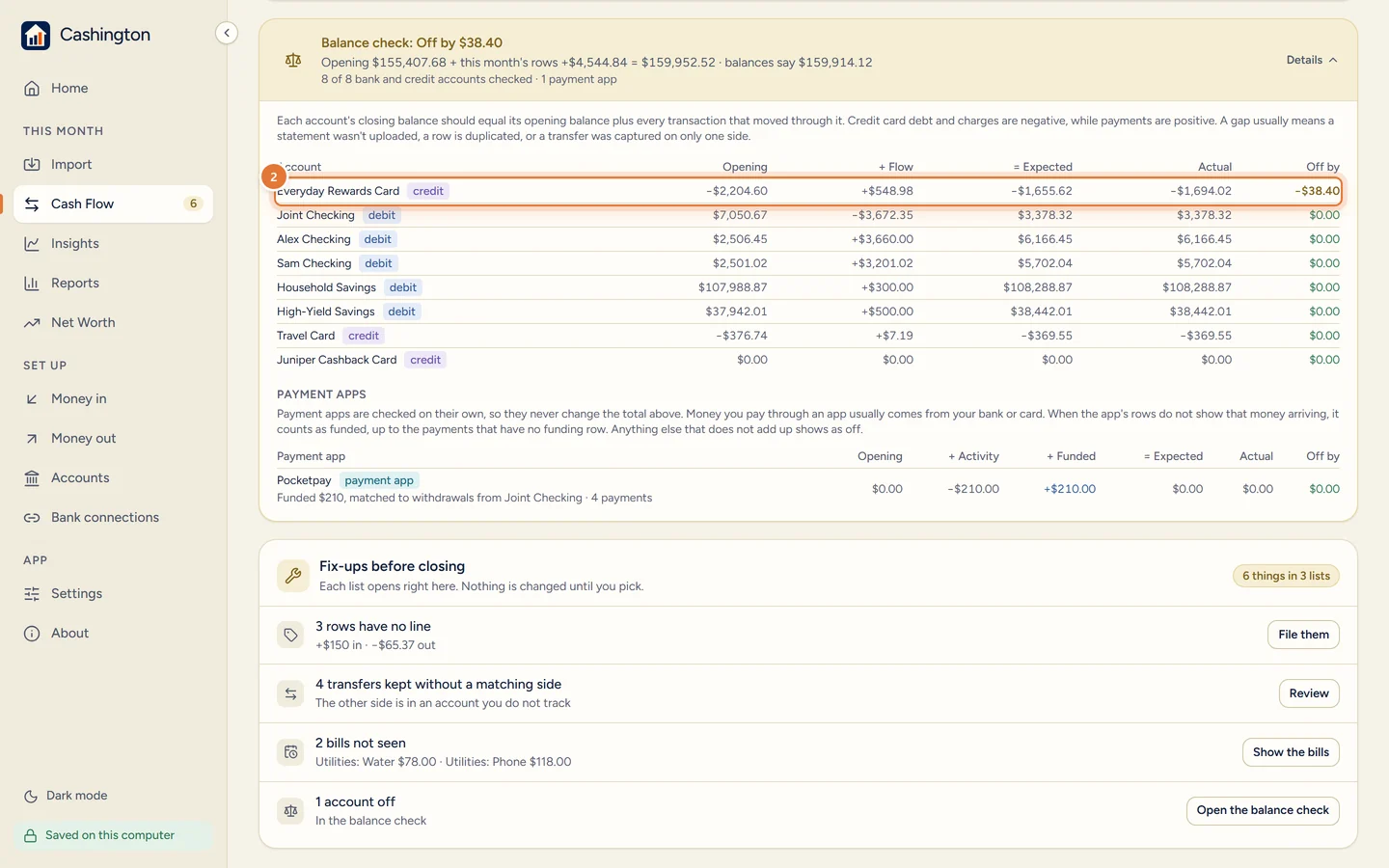This screenshot has height=868, width=1389.
Task: Click the tag icon next to rows without line
Action: [x=290, y=635]
